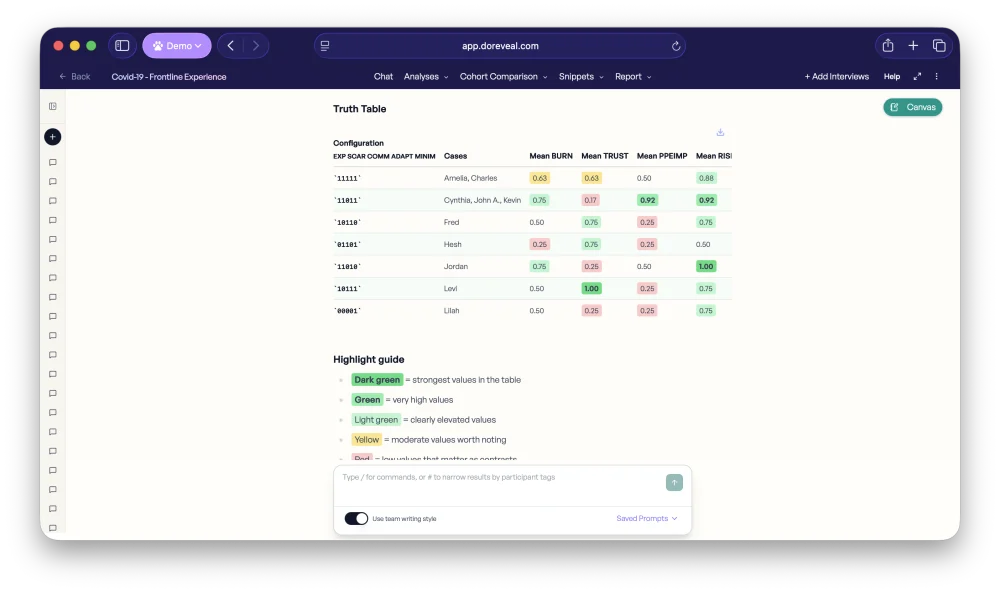
Task: Reload page with the refresh icon
Action: coord(675,46)
